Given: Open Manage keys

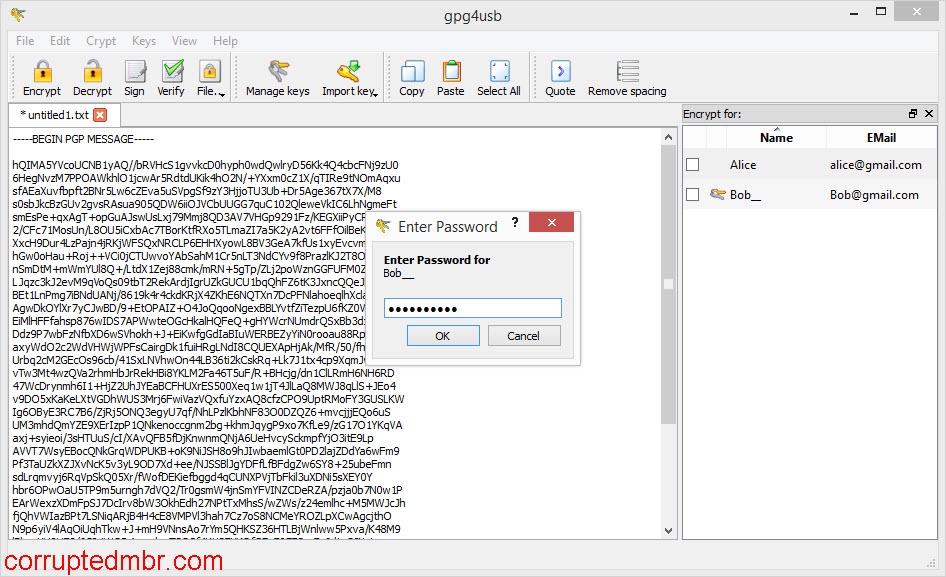Looking at the screenshot, I should (x=275, y=75).
